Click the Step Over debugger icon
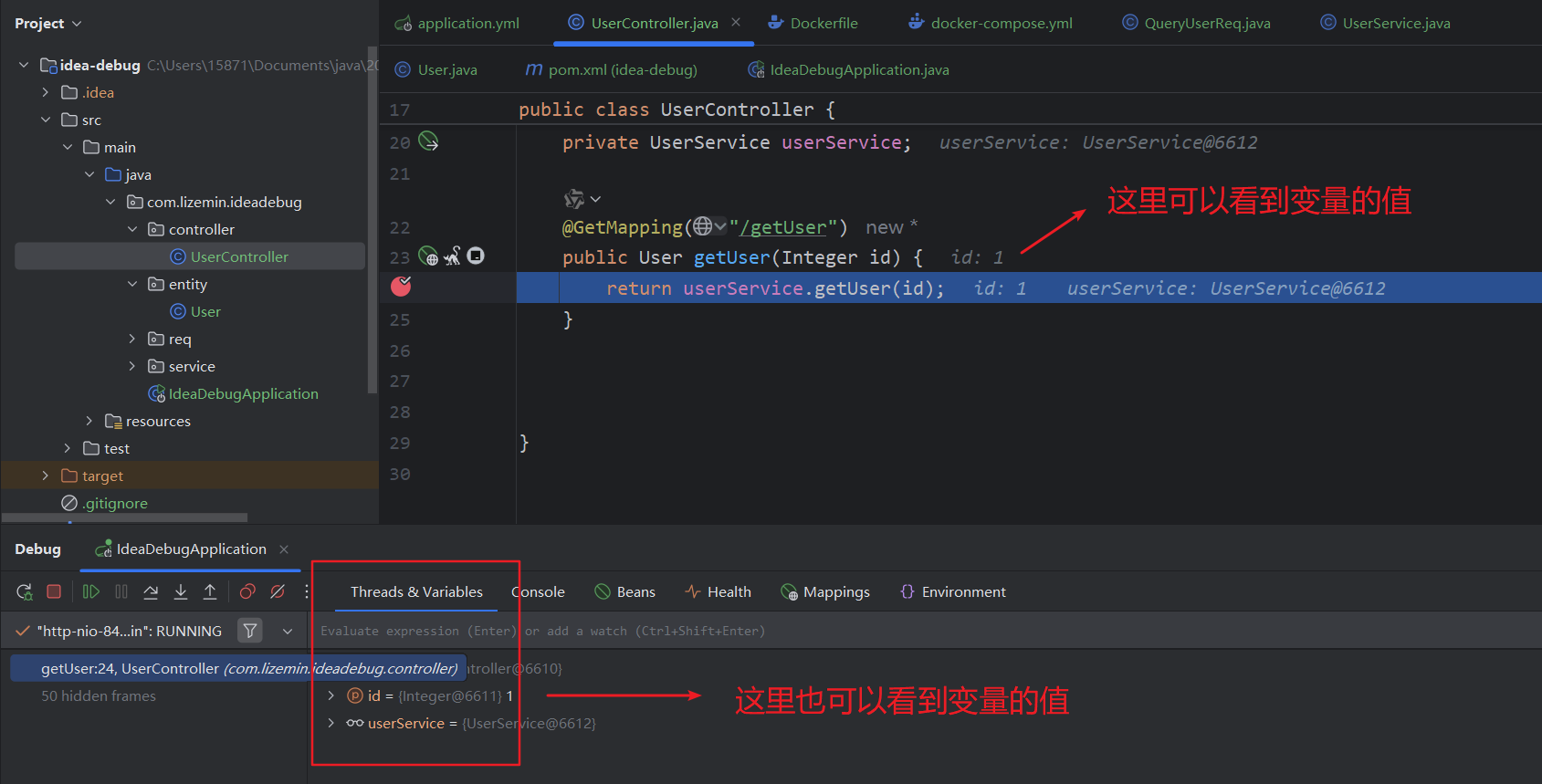This screenshot has height=784, width=1542. tap(151, 592)
